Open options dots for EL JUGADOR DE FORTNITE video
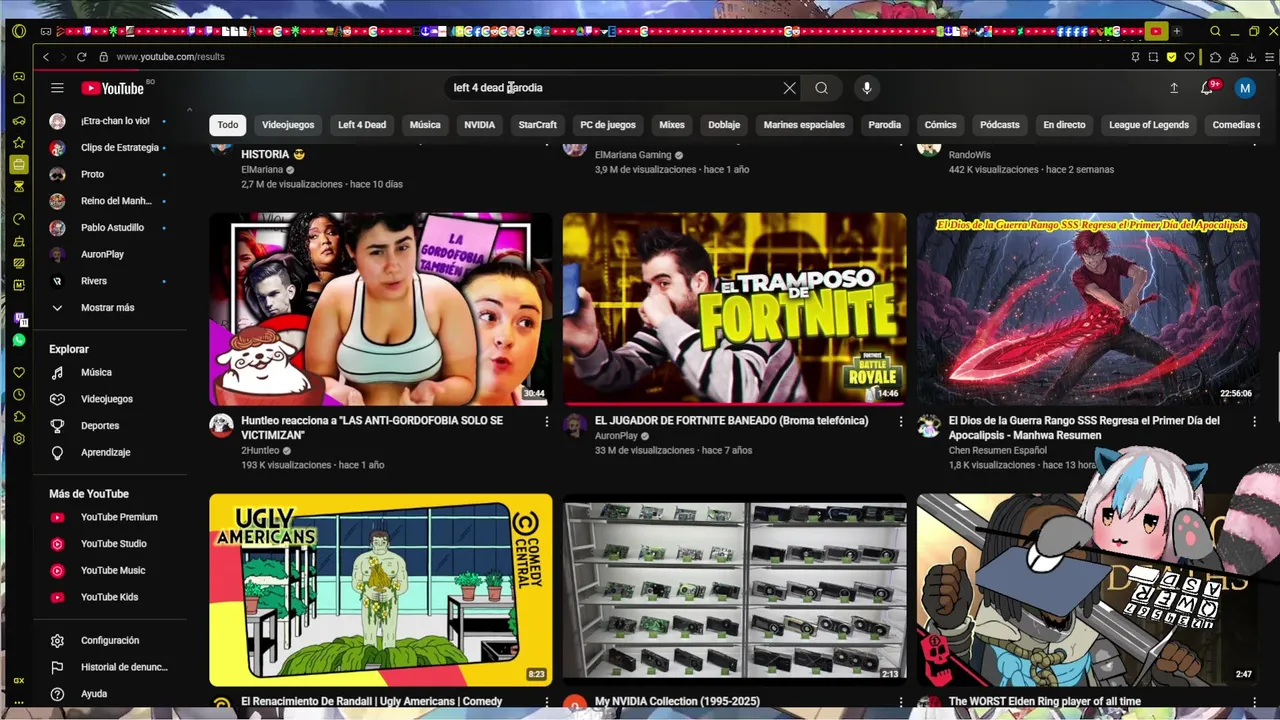 (x=900, y=422)
